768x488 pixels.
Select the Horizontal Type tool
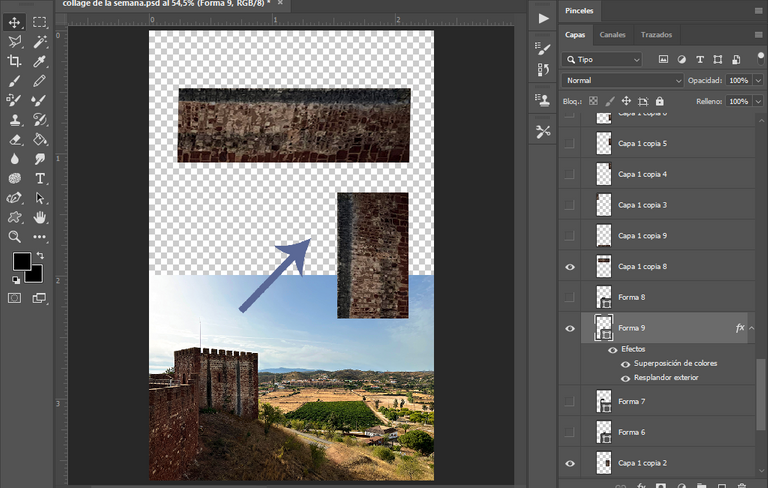click(40, 178)
